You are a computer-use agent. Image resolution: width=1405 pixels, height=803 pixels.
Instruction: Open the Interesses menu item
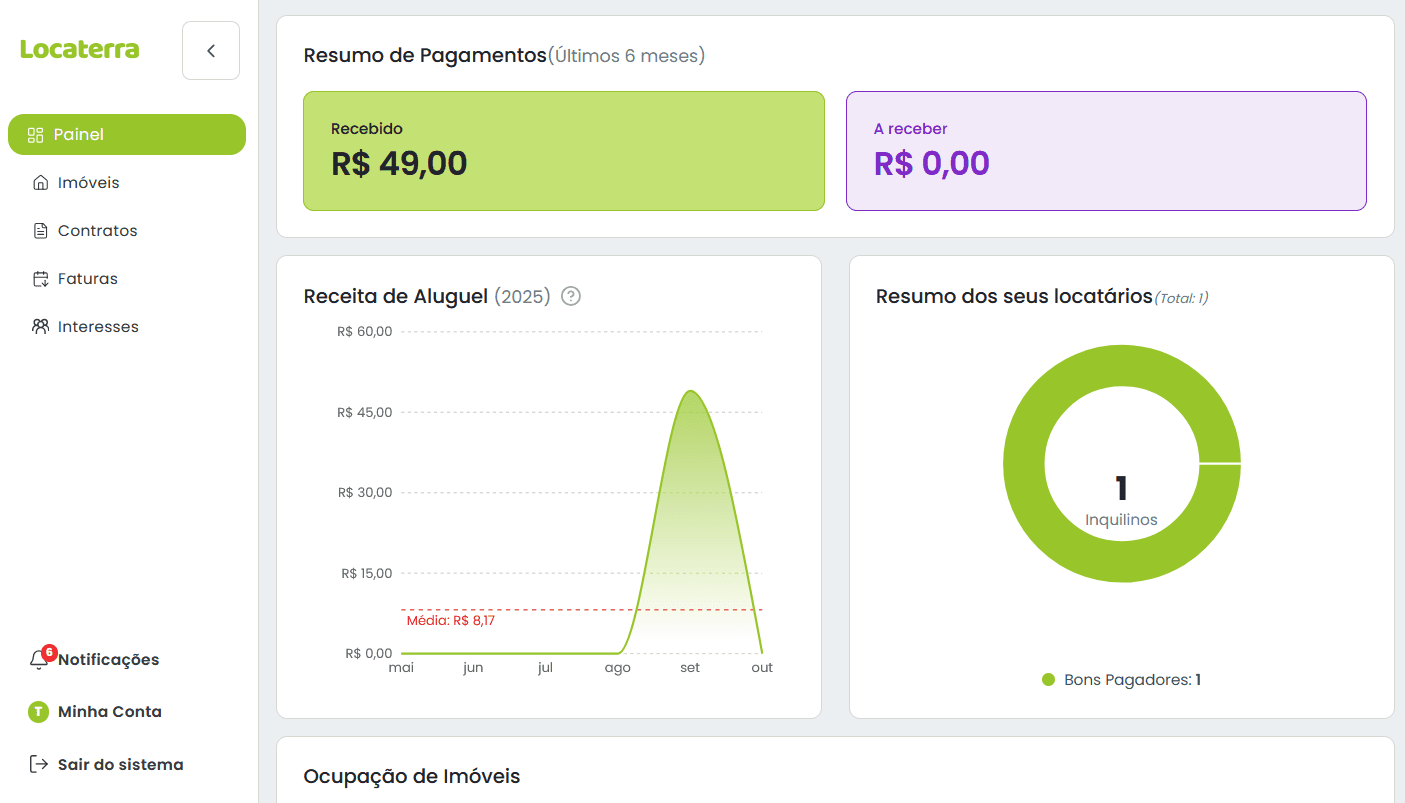click(x=98, y=327)
